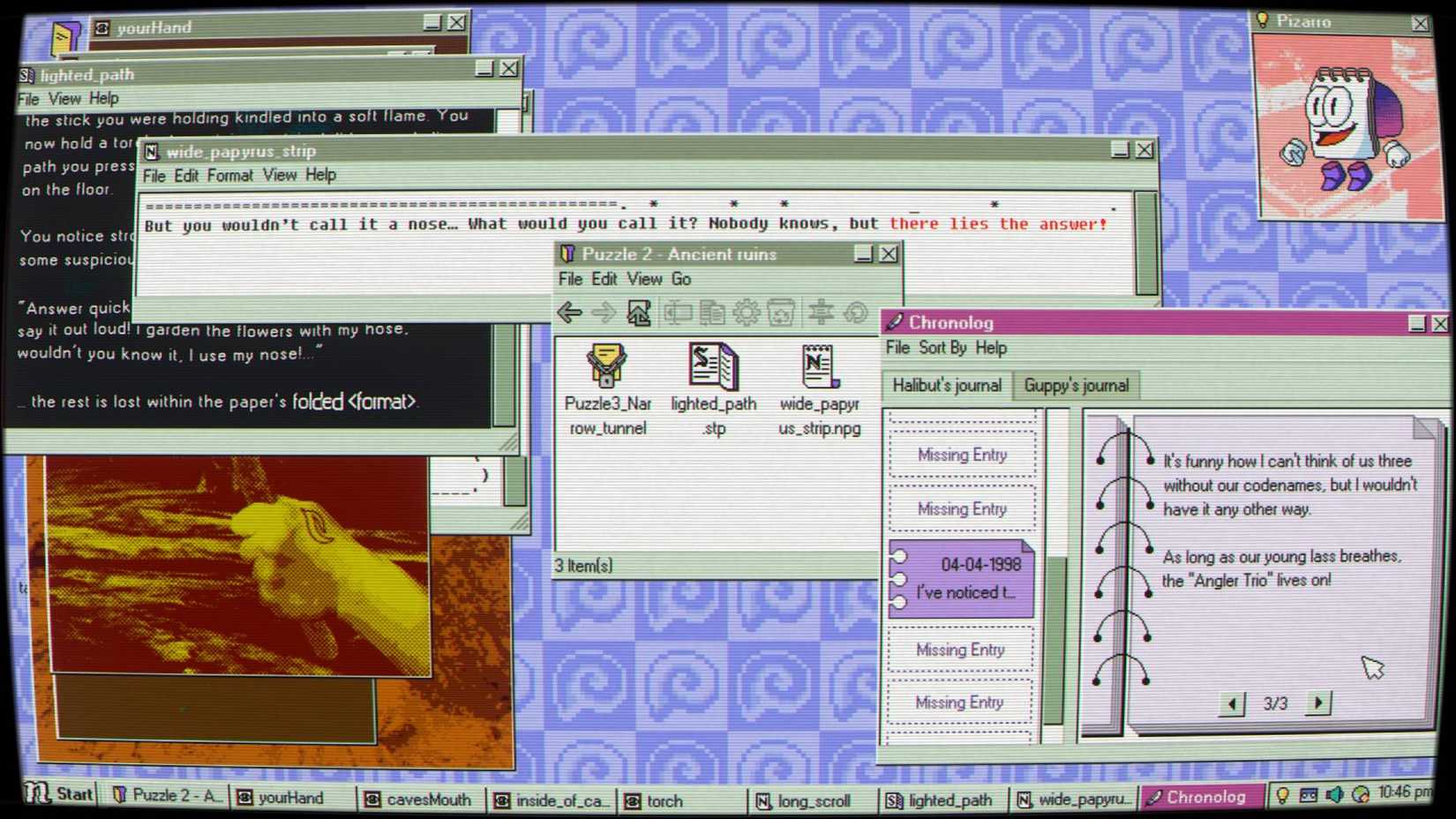This screenshot has height=819, width=1456.
Task: Open inside_of_ca.. from the taskbar
Action: tap(552, 800)
